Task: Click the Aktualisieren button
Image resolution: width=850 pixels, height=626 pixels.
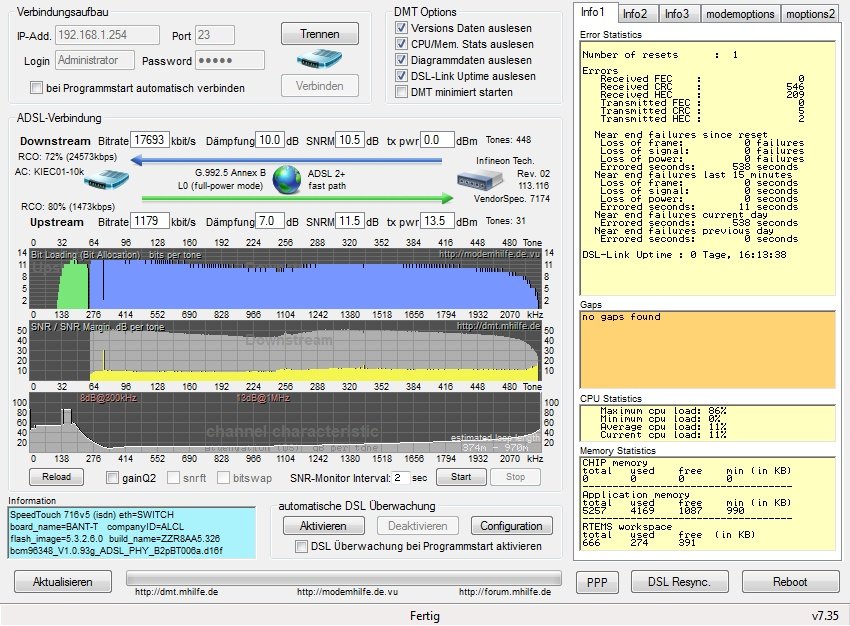Action: click(x=63, y=582)
